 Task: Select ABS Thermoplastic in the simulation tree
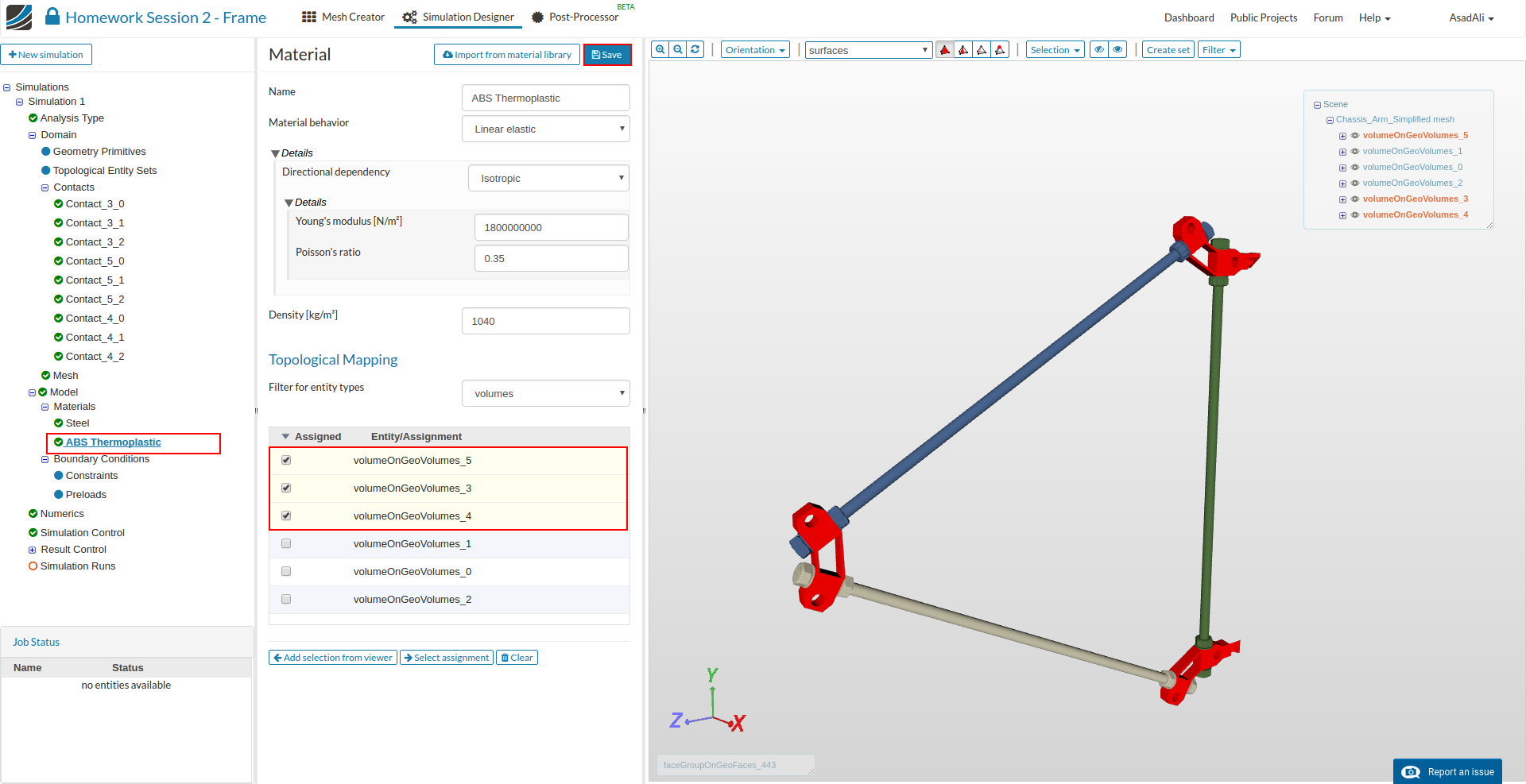pos(113,442)
